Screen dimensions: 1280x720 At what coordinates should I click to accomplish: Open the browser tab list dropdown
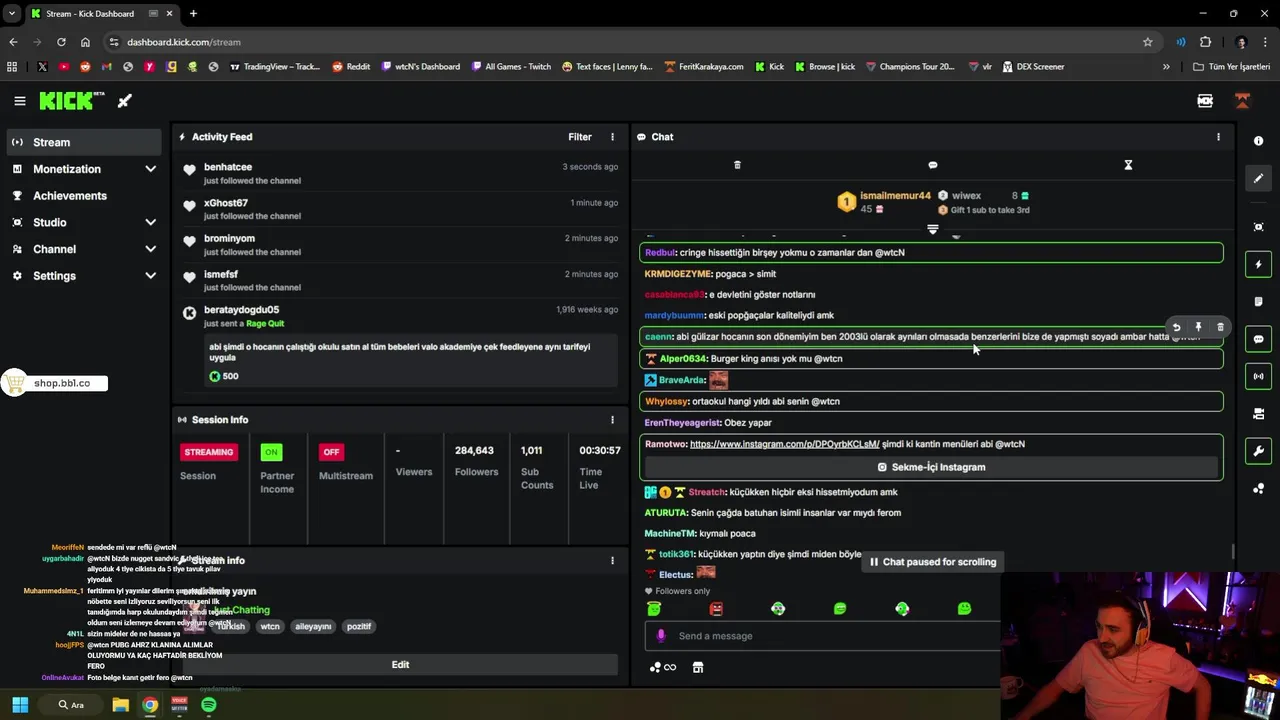pyautogui.click(x=12, y=13)
